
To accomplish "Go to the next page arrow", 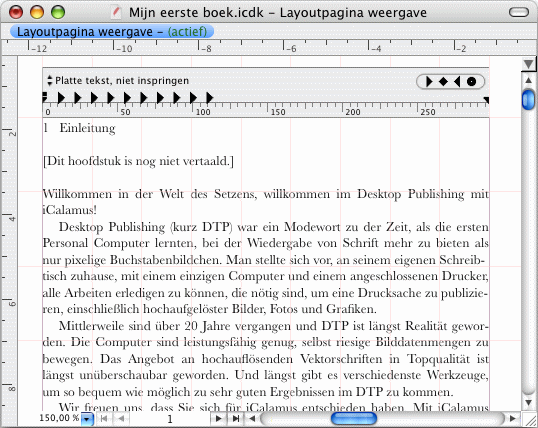I will click(x=218, y=418).
